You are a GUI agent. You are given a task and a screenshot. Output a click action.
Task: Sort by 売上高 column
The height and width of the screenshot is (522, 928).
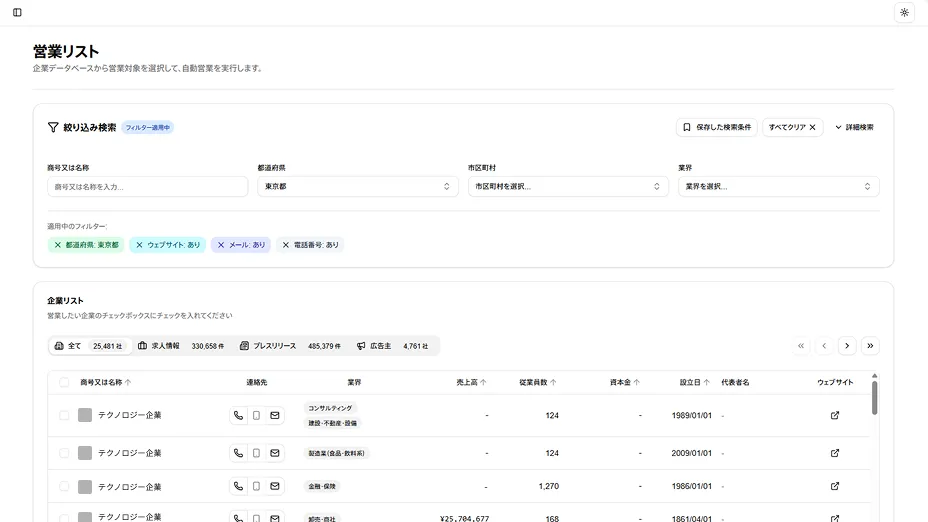click(471, 382)
